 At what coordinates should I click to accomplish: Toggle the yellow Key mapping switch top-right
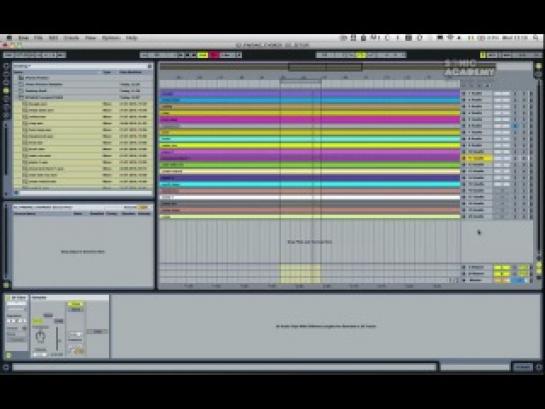[x=483, y=55]
